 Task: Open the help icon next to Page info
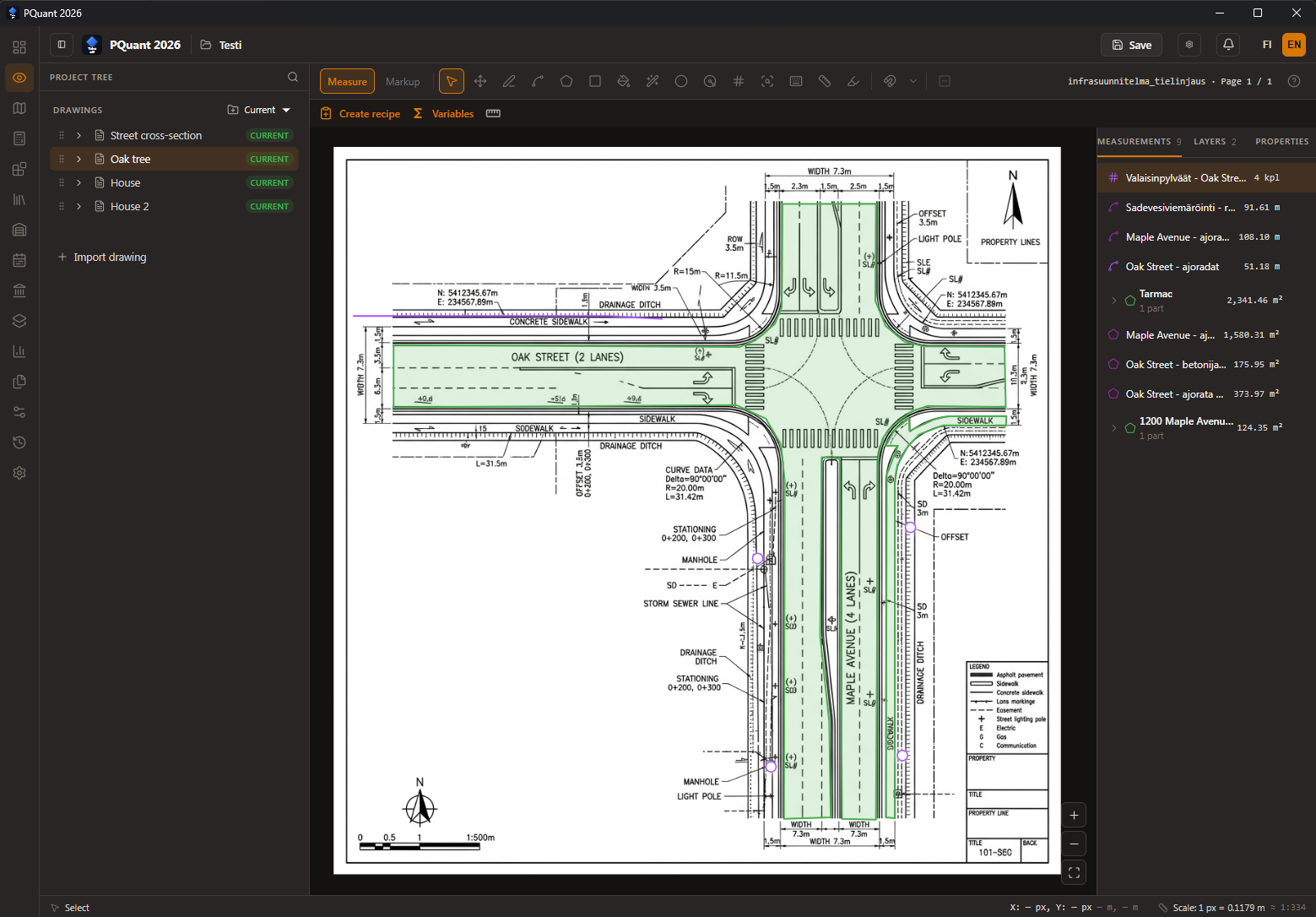[1294, 81]
